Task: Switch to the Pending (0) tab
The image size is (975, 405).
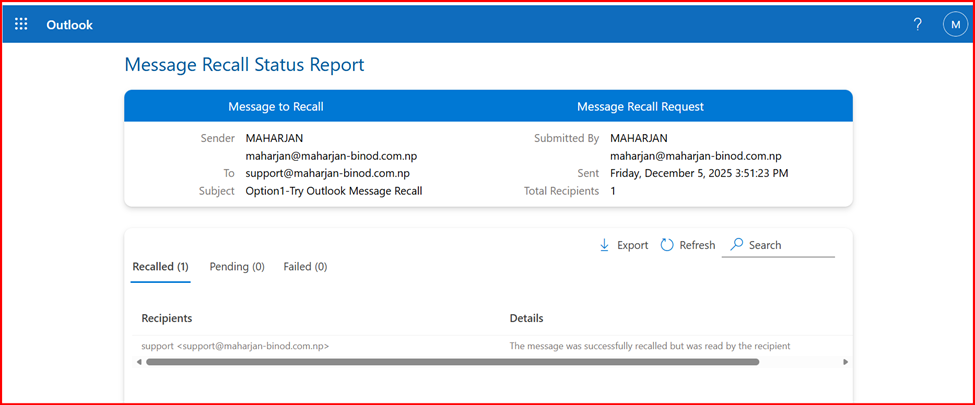Action: (237, 267)
